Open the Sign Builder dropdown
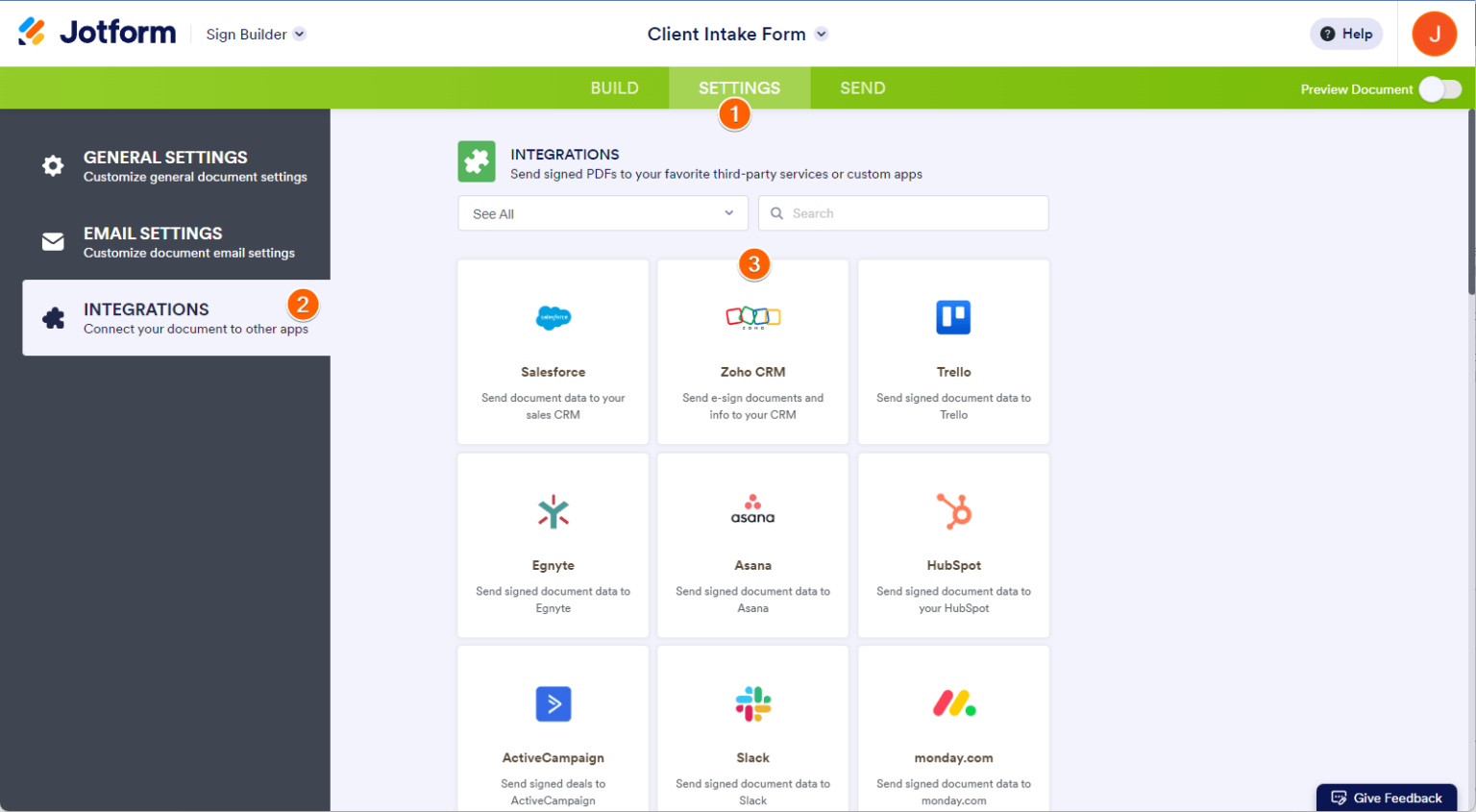The width and height of the screenshot is (1476, 812). point(255,33)
